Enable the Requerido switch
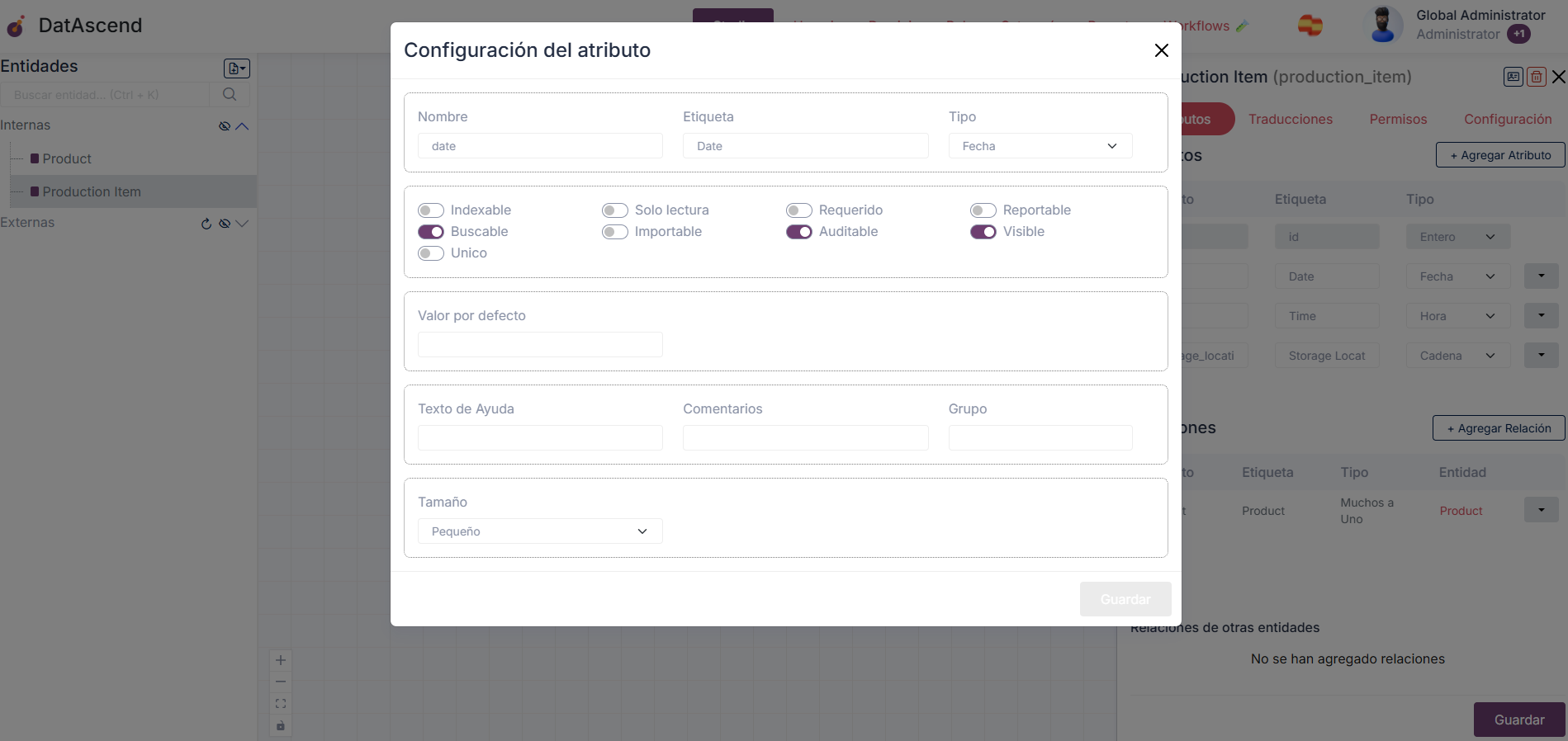Screen dimensions: 1568x741 799,210
